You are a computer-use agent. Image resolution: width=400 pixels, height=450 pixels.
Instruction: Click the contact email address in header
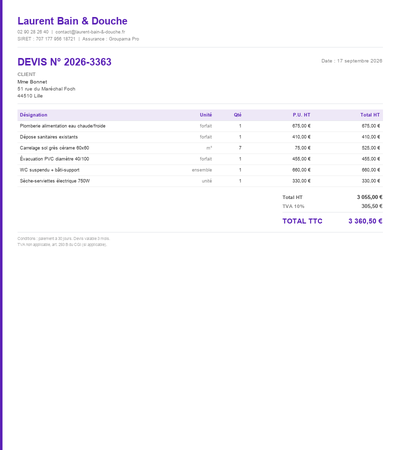[90, 32]
